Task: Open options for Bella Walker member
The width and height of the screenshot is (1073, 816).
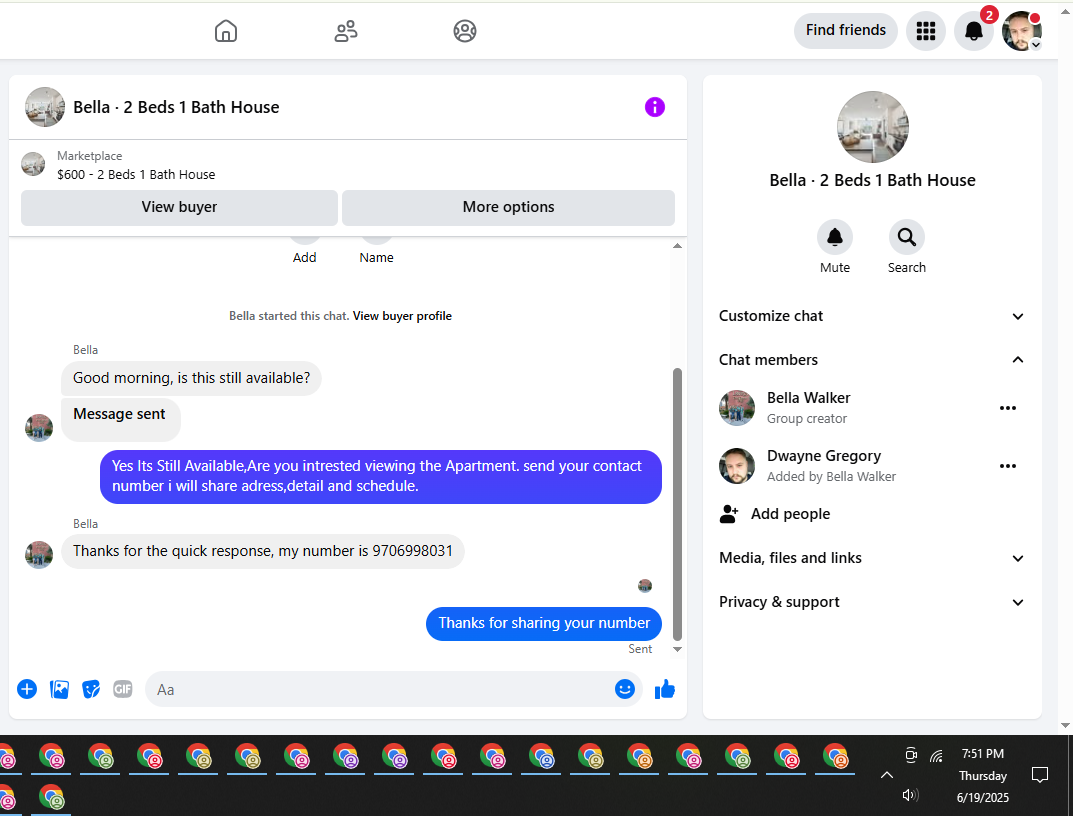Action: click(1008, 408)
